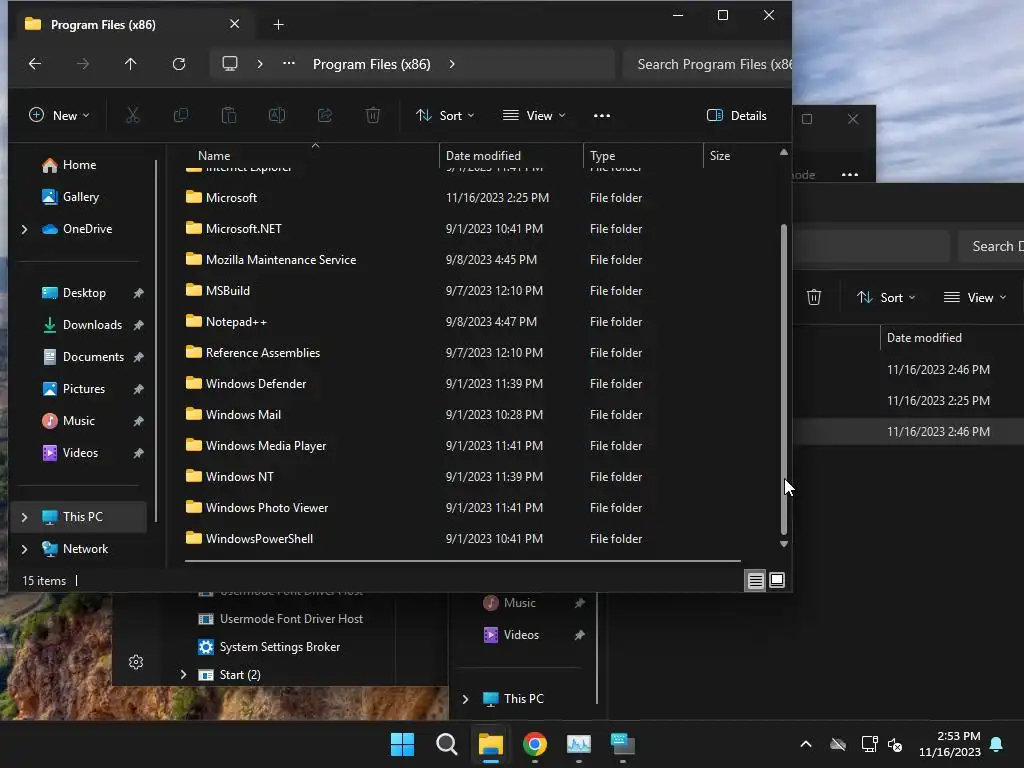Open the Sort dropdown in front window

tap(445, 116)
